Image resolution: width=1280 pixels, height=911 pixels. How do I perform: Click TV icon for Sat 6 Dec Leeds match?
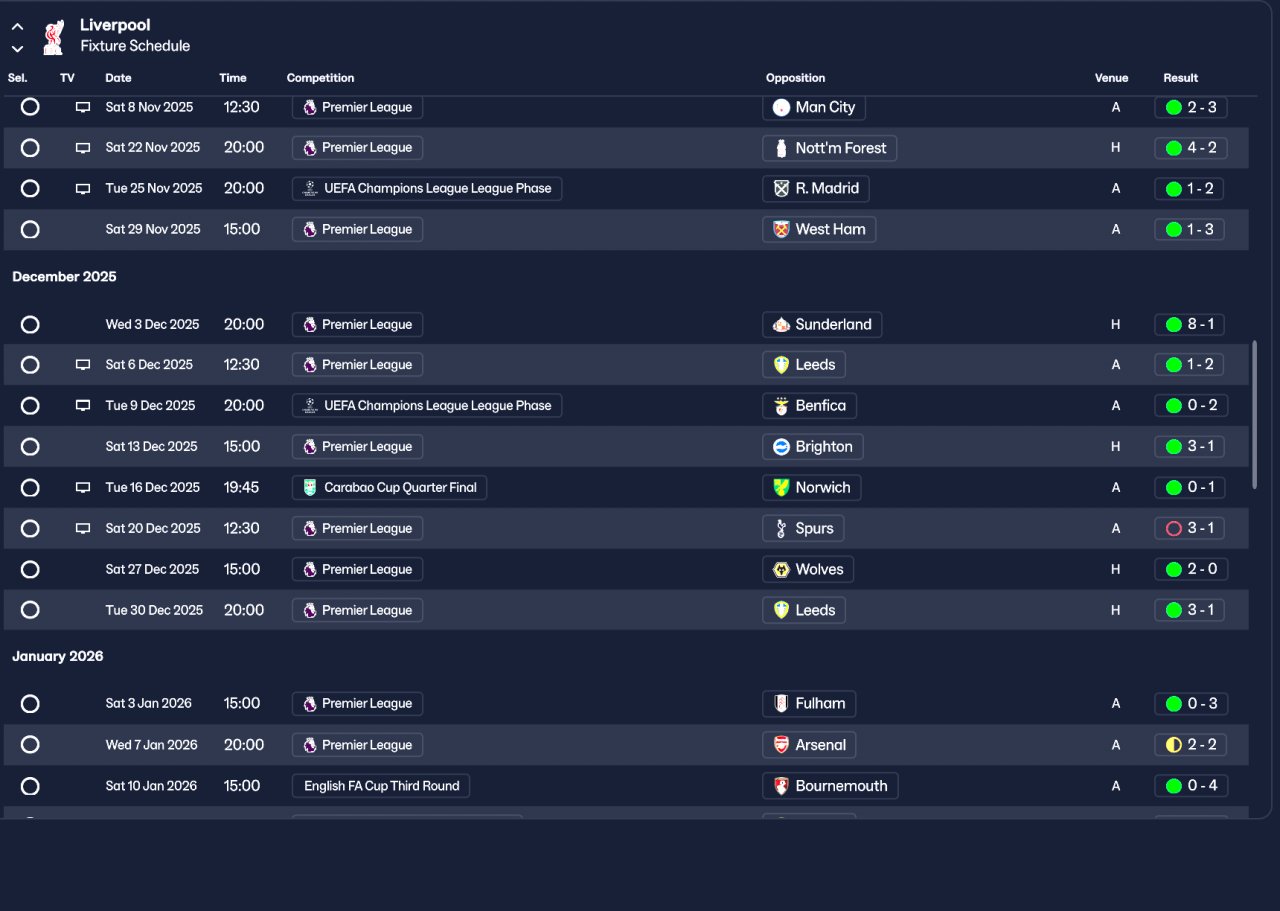[x=83, y=365]
